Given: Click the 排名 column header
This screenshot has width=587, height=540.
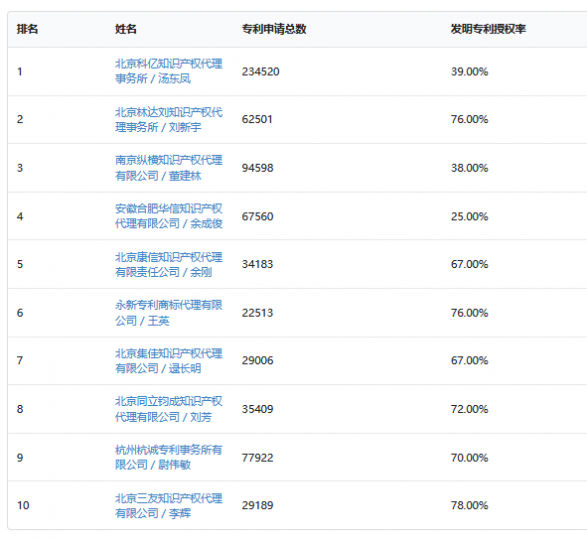Looking at the screenshot, I should pyautogui.click(x=27, y=29).
